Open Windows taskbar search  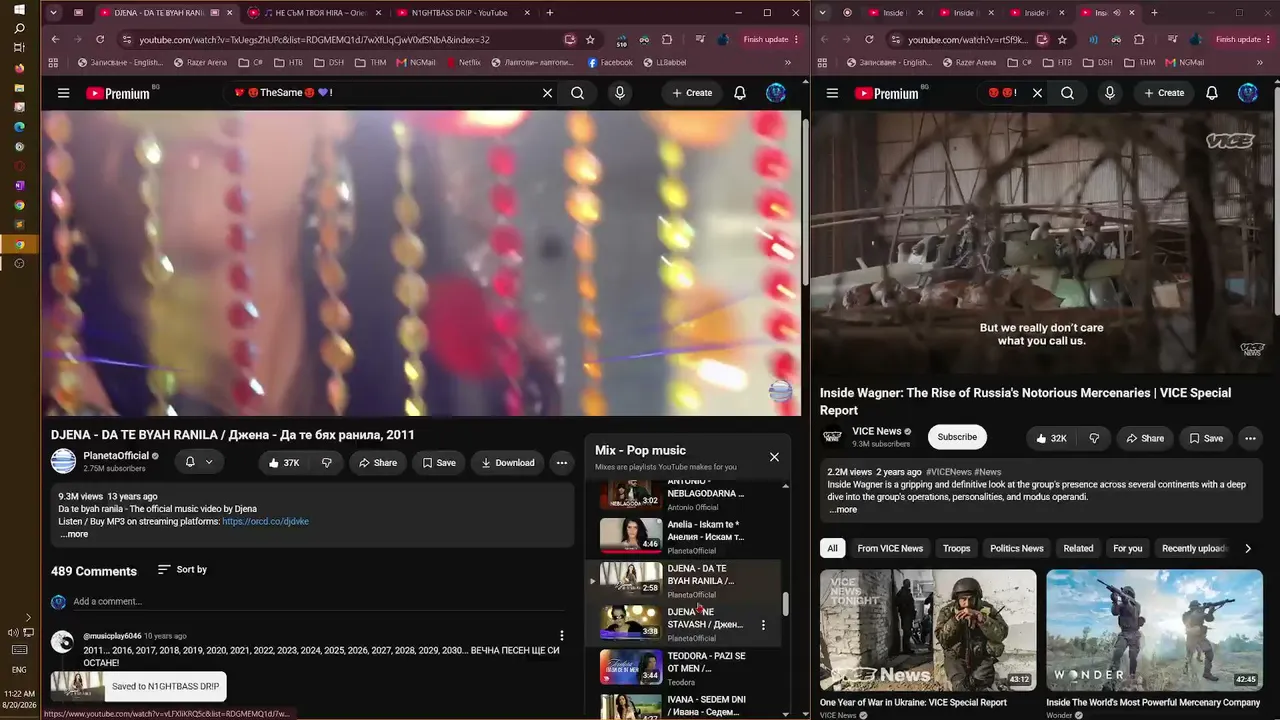click(19, 29)
